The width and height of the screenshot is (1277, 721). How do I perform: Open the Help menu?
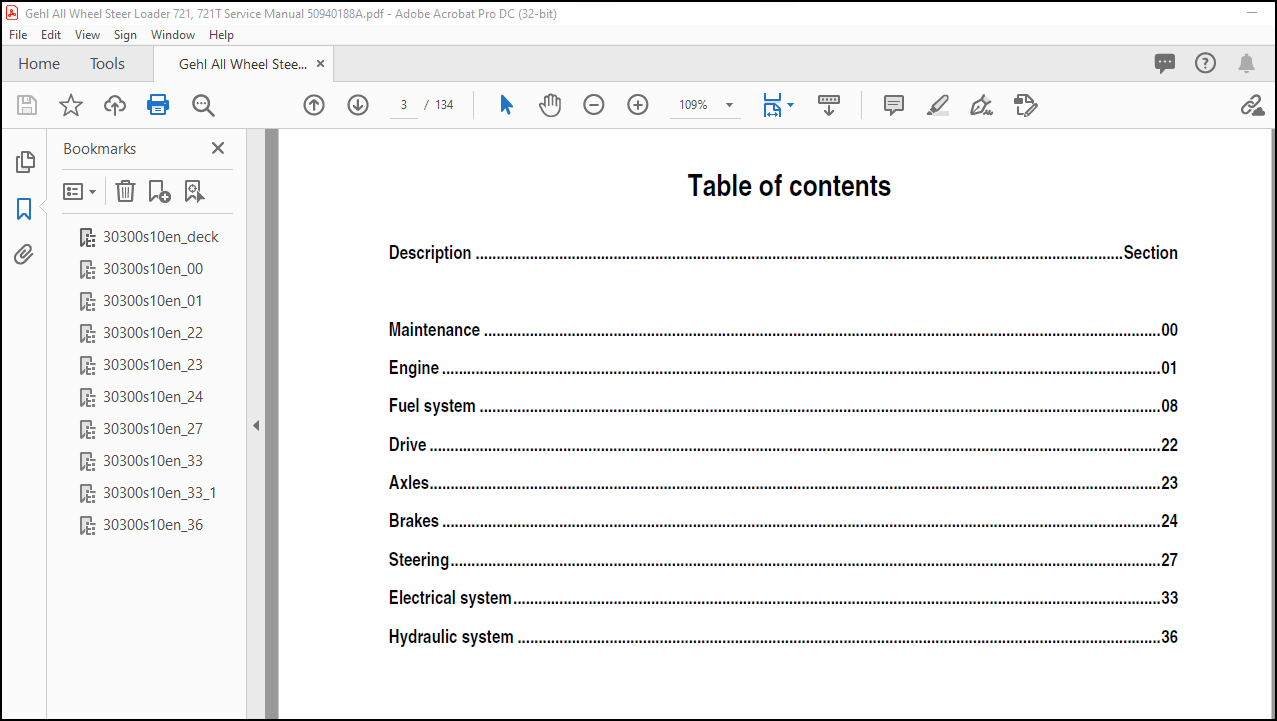pyautogui.click(x=221, y=34)
